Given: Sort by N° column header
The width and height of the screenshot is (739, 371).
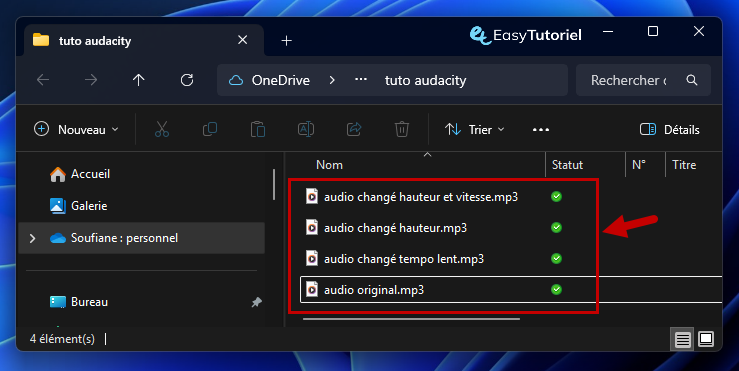Looking at the screenshot, I should (x=639, y=165).
